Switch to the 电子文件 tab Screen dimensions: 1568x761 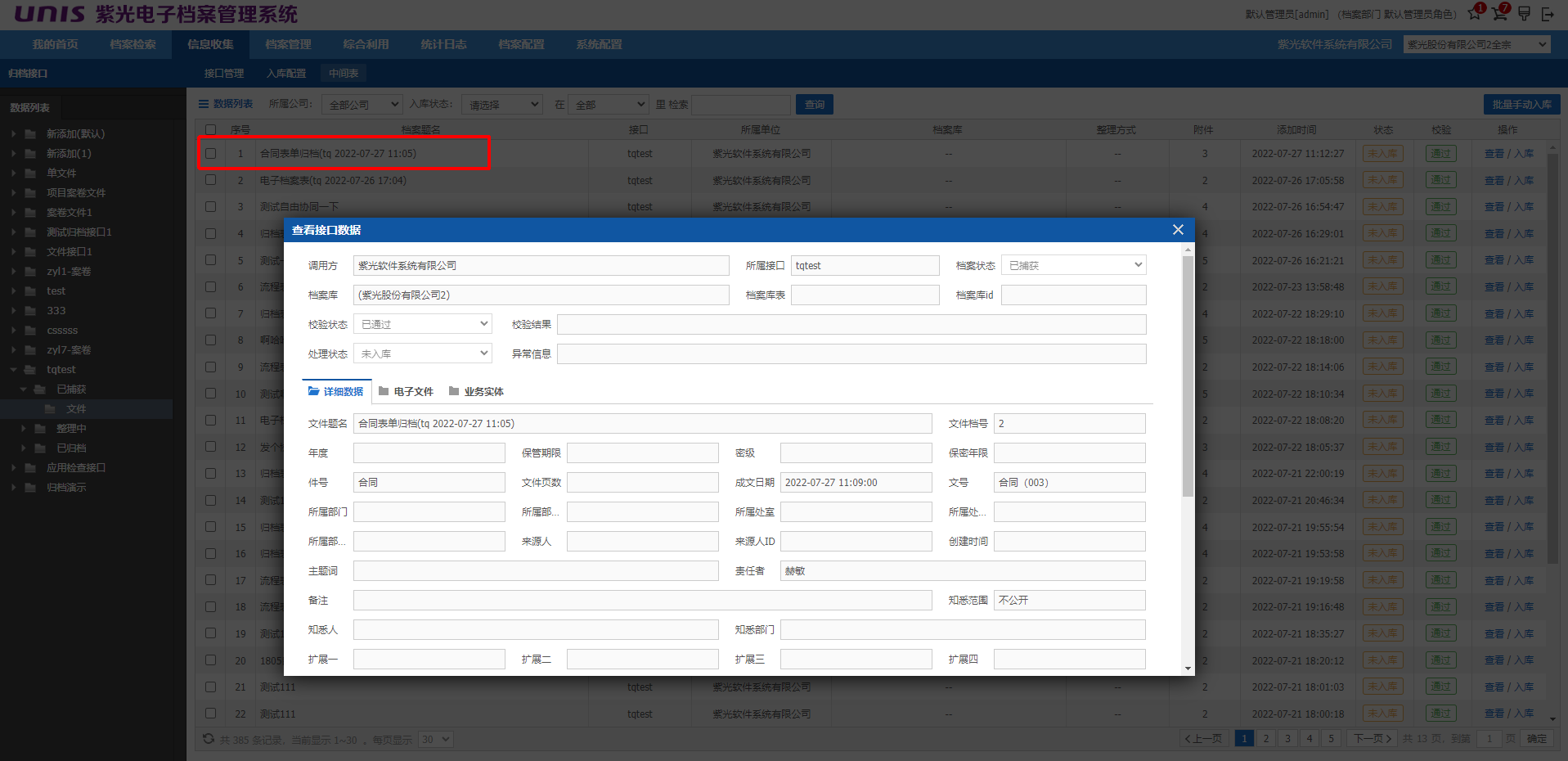(406, 392)
